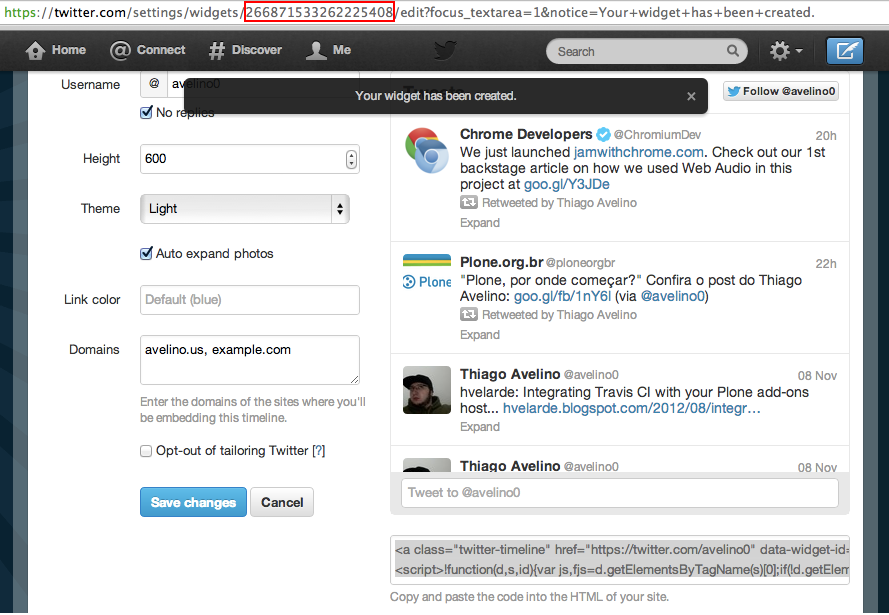The image size is (889, 615).
Task: Click the Search box in navbar
Action: (647, 51)
